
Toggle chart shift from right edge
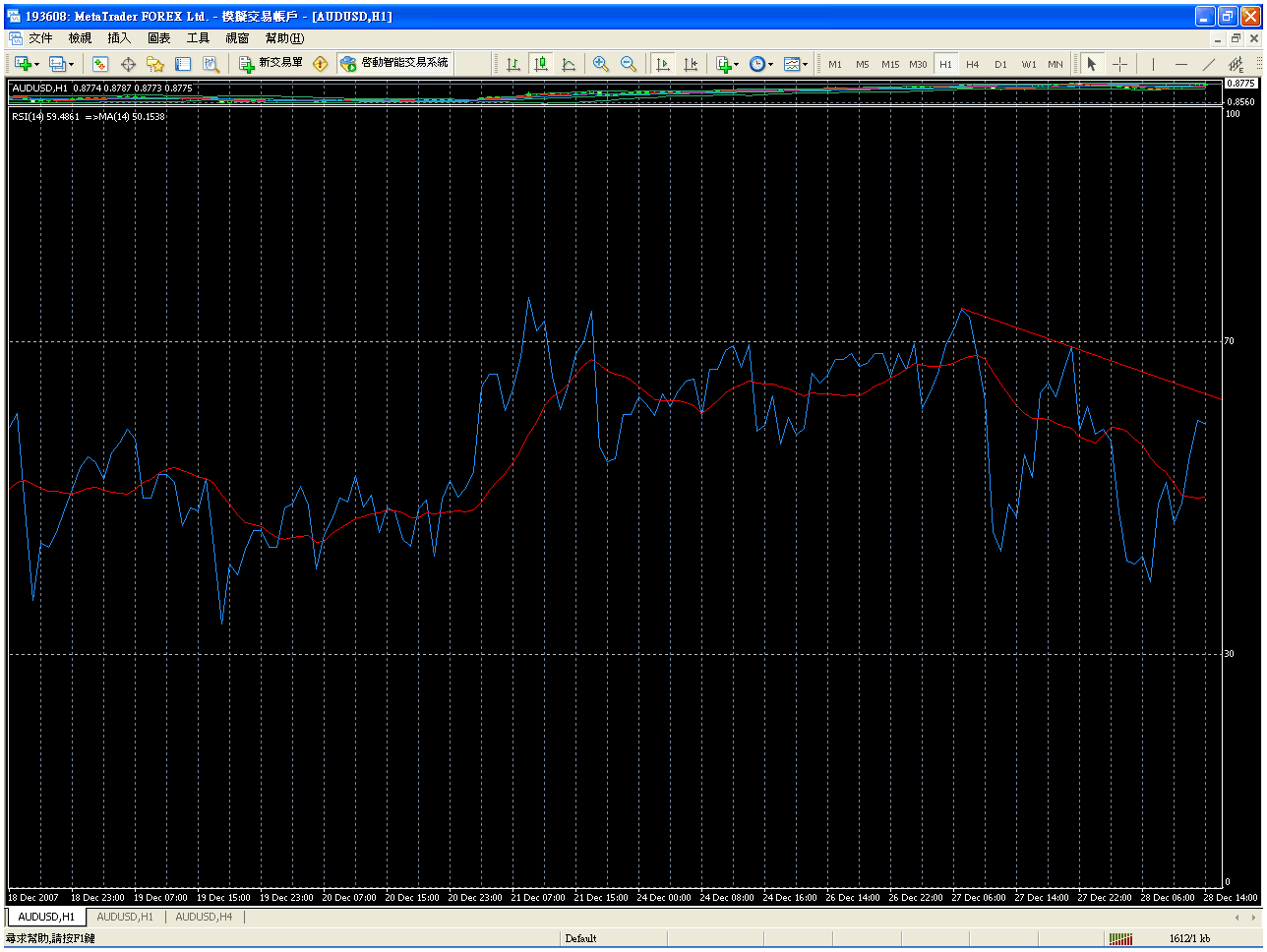[691, 64]
